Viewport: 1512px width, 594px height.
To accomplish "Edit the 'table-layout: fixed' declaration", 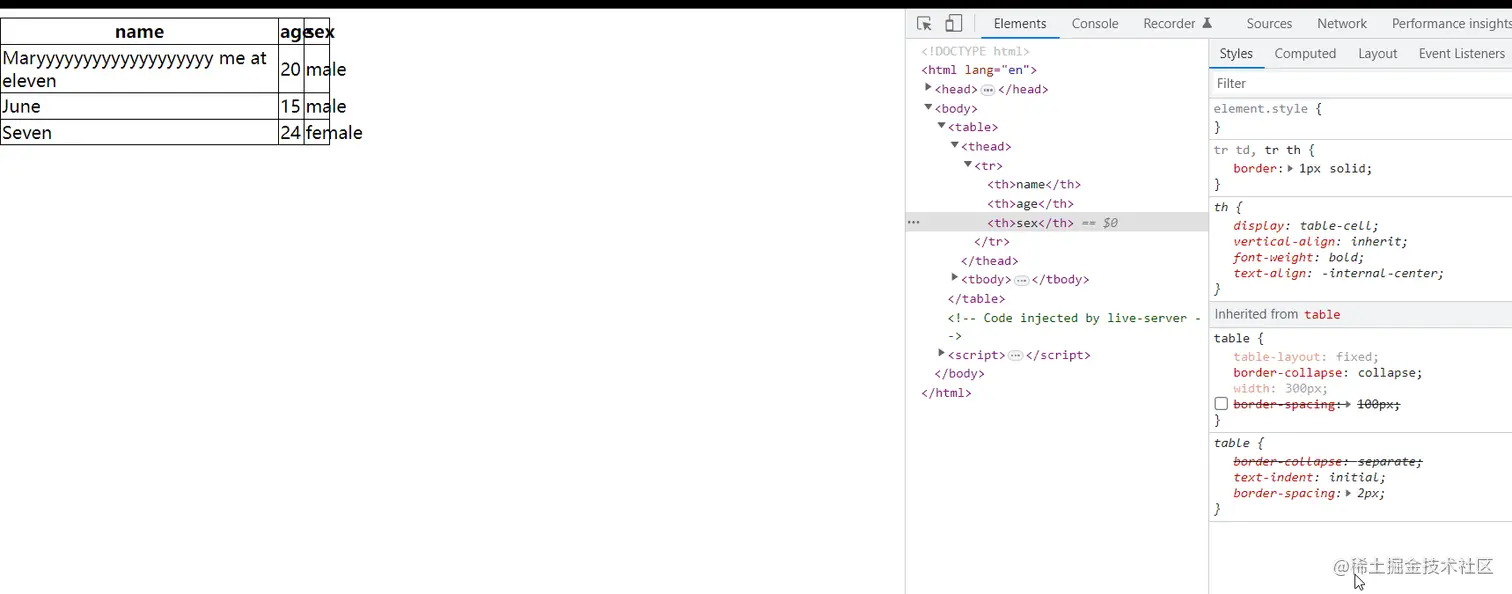I will [1306, 357].
